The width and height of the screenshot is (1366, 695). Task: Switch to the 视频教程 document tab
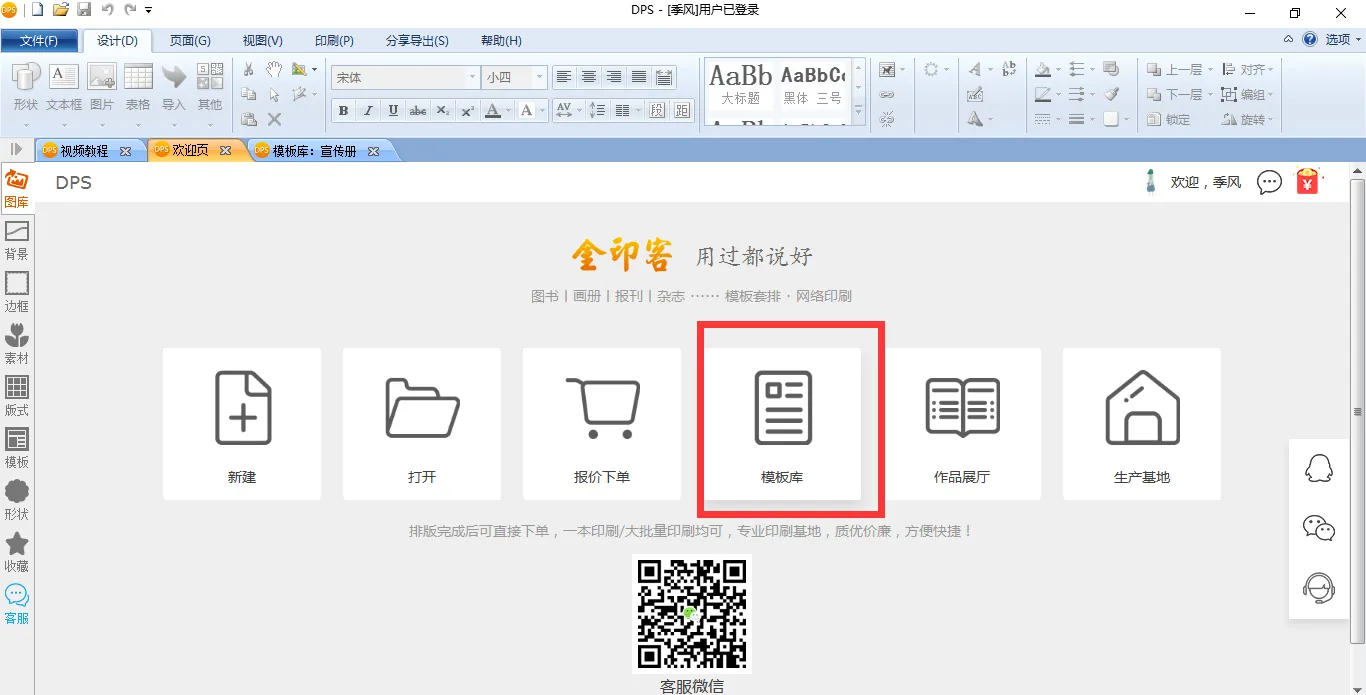coord(84,151)
